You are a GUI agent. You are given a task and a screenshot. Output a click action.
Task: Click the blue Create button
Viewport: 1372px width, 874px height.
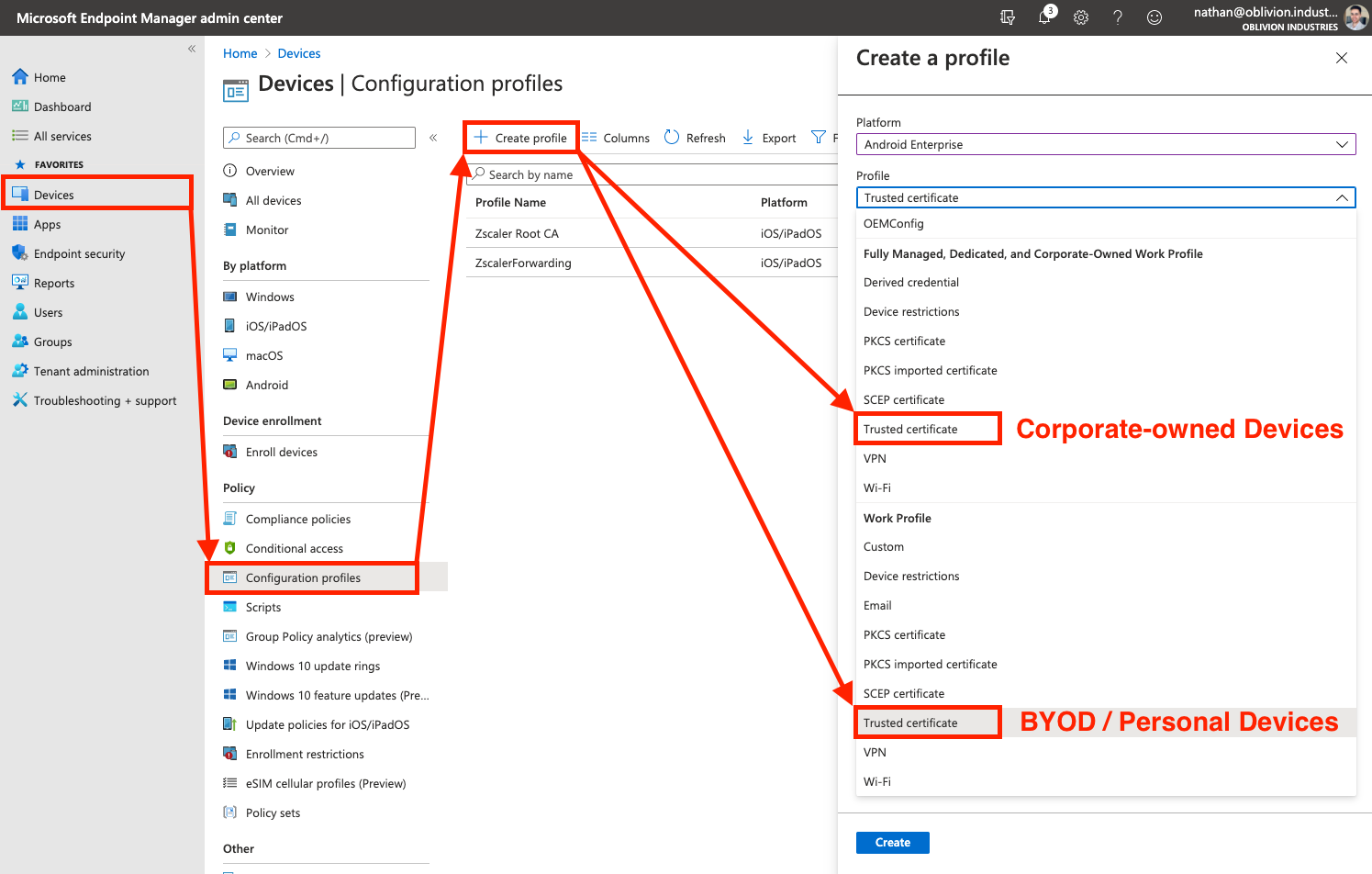click(x=892, y=842)
